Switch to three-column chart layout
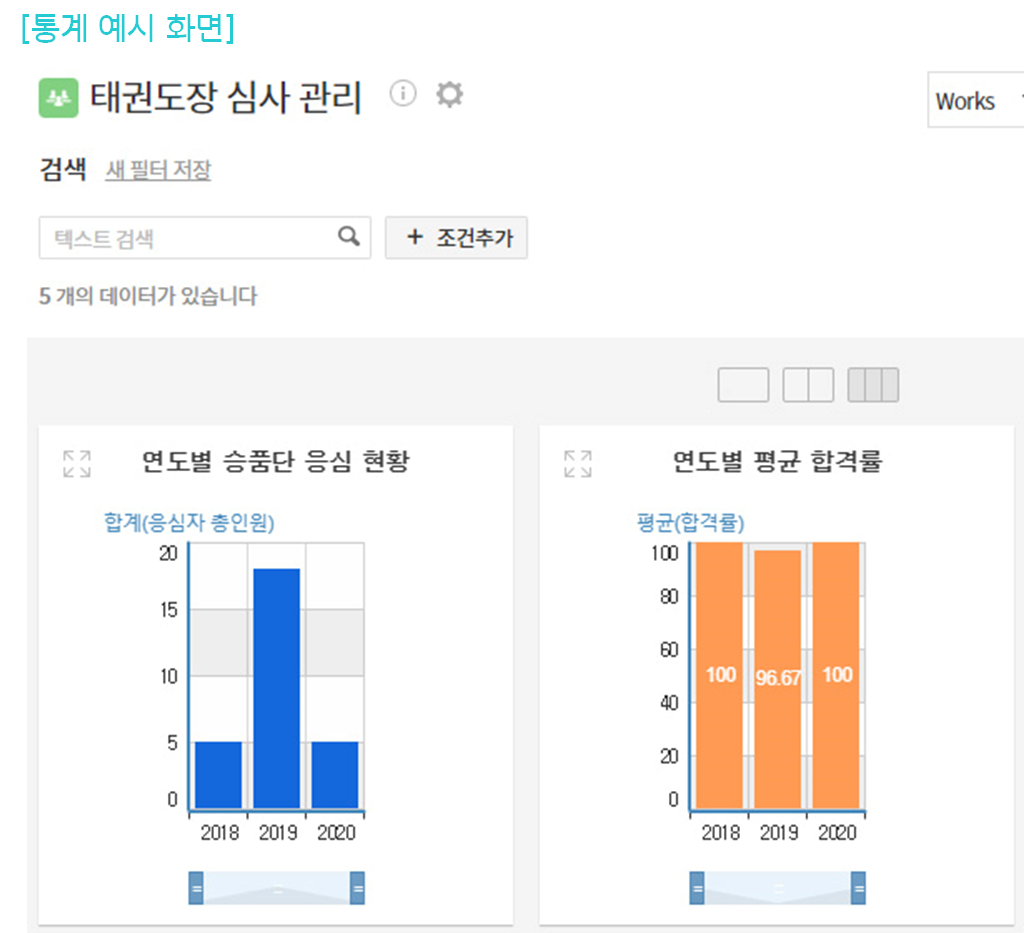The height and width of the screenshot is (933, 1024). pyautogui.click(x=873, y=385)
